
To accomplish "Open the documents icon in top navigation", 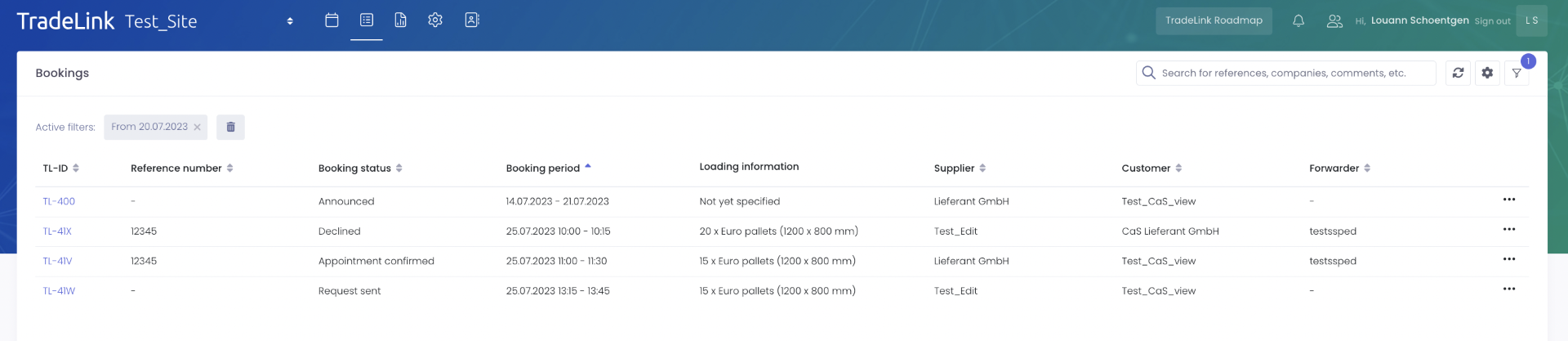I will pyautogui.click(x=400, y=20).
